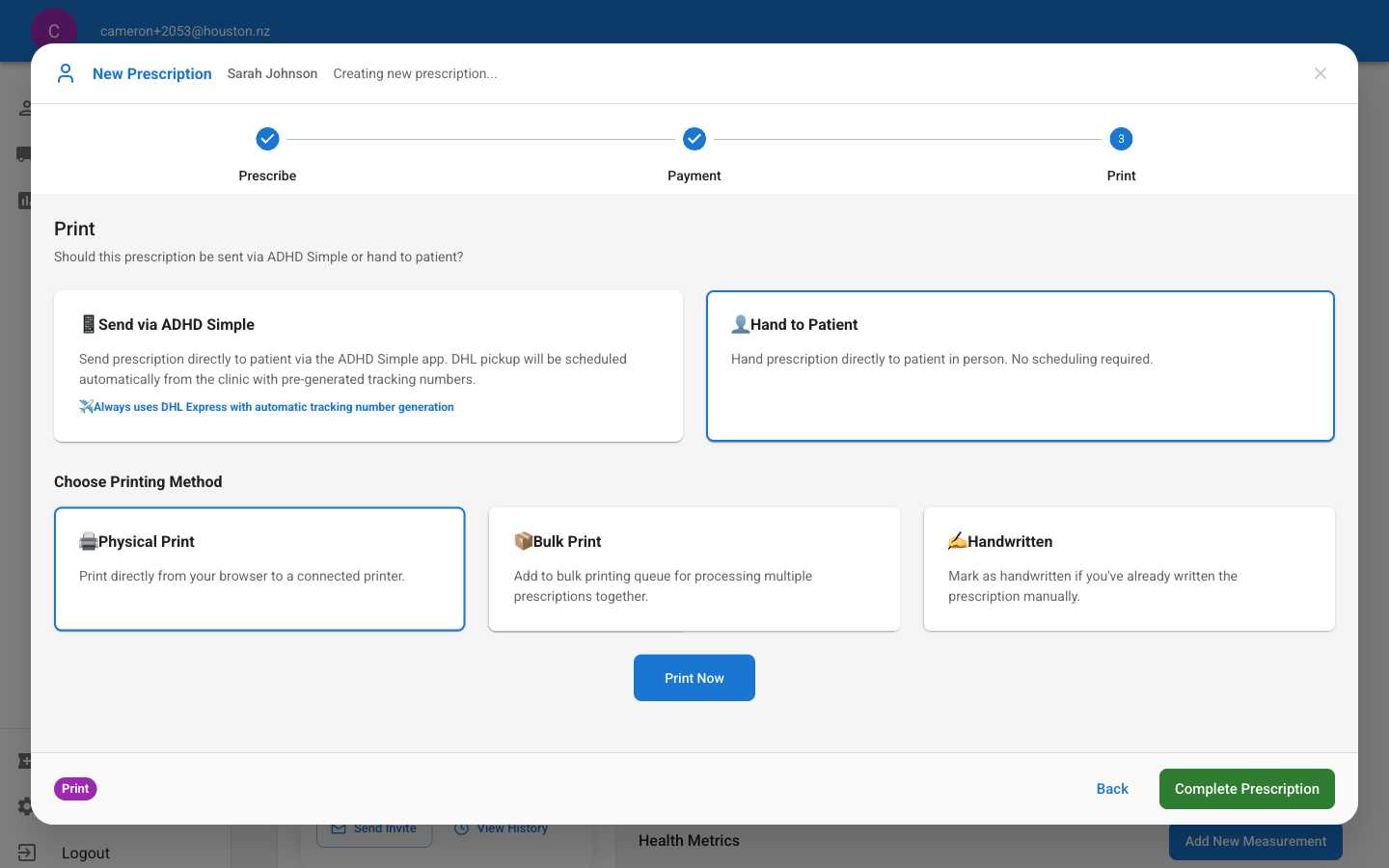
Task: Go to the completed Prescribe step icon
Action: [267, 139]
